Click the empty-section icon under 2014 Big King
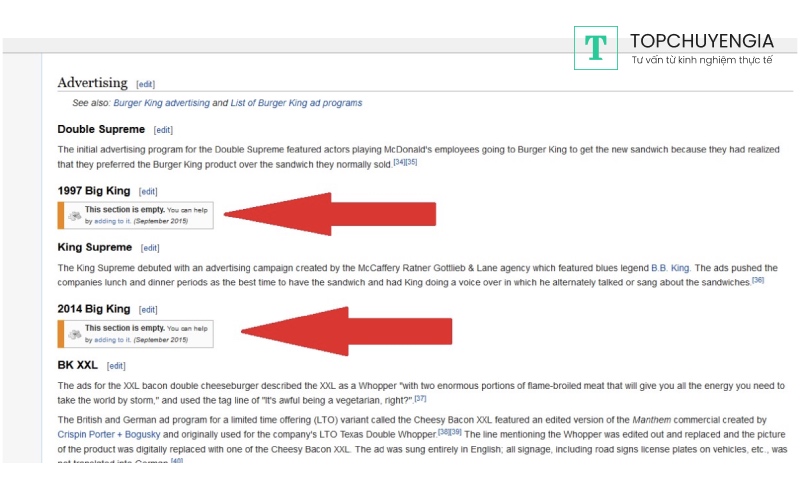 coord(74,334)
